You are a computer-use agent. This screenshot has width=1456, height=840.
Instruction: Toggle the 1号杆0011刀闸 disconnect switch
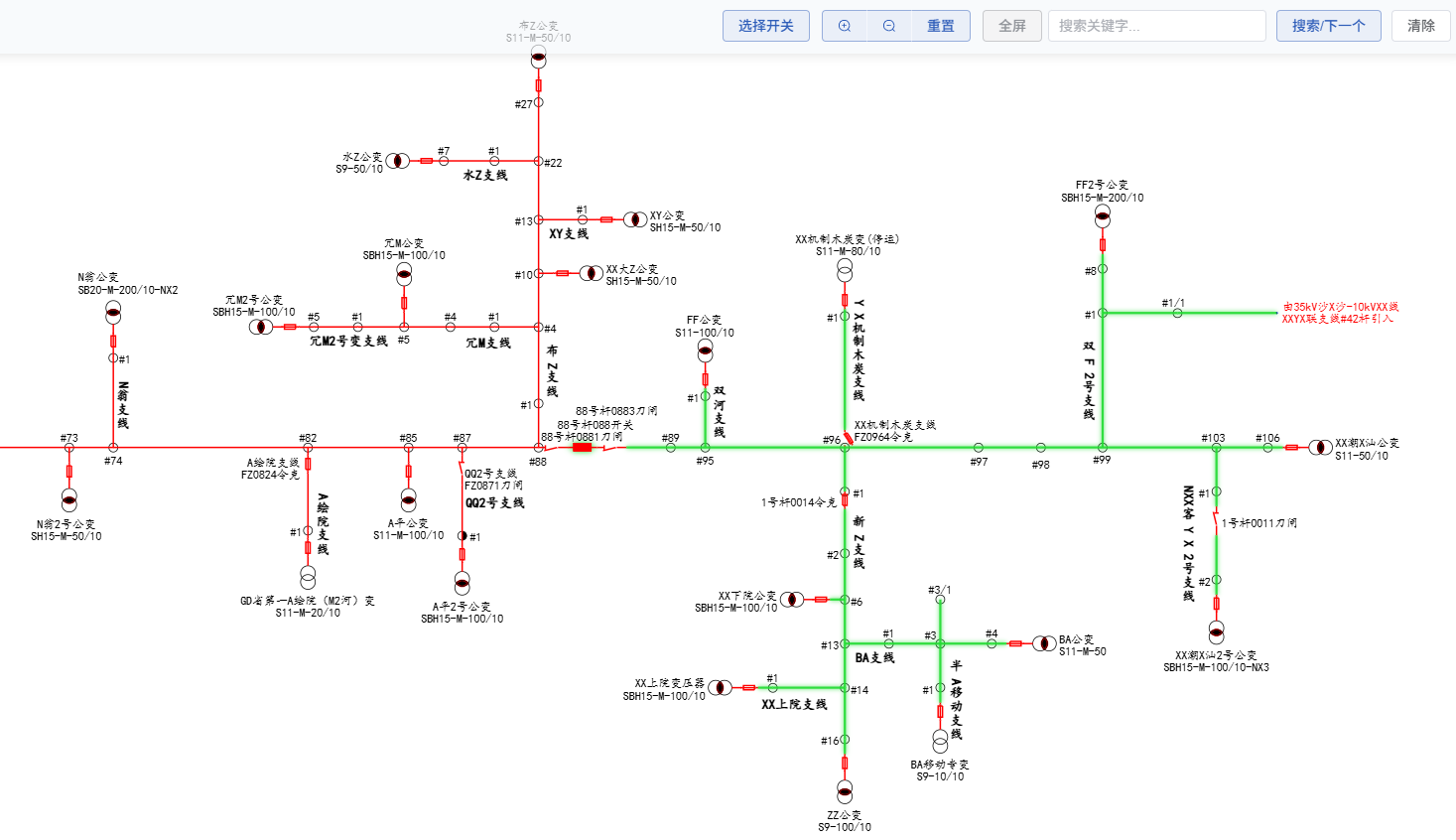coord(1216,519)
